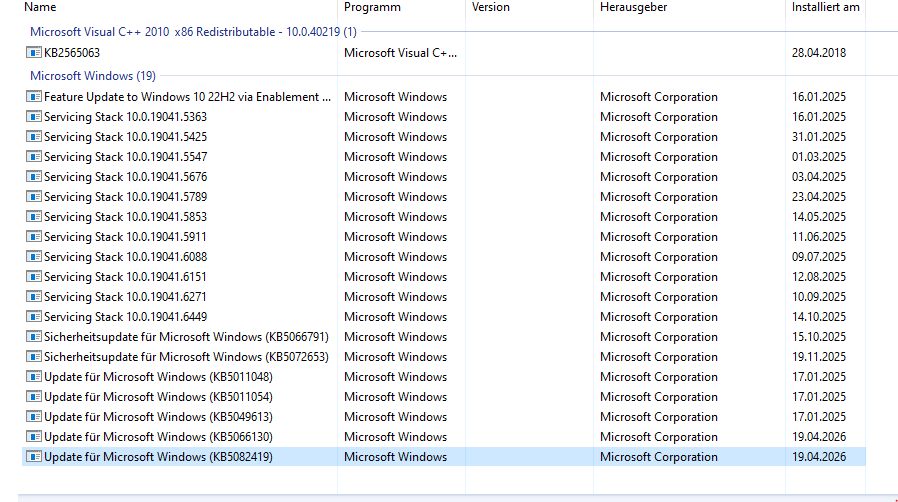Click the install date 11.06.2025
898x502 pixels.
pyautogui.click(x=819, y=237)
